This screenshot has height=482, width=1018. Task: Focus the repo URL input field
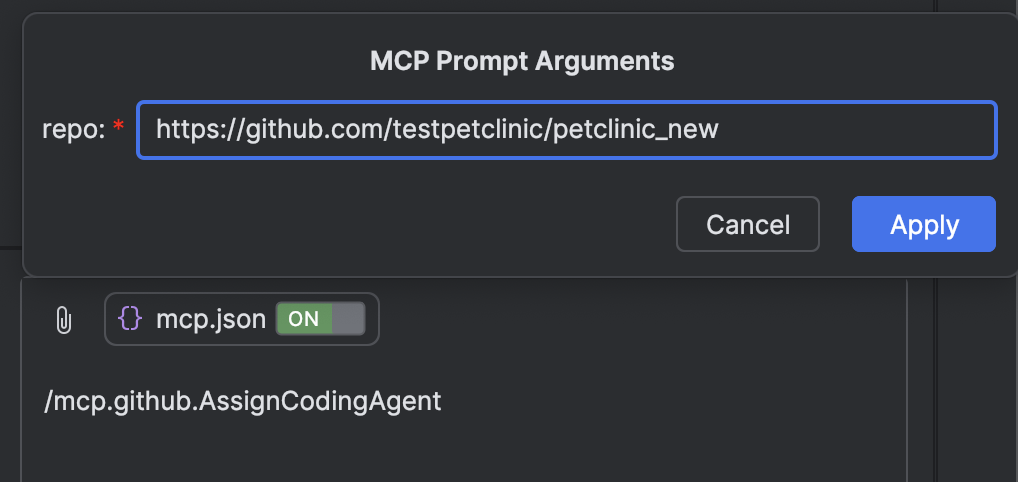567,129
